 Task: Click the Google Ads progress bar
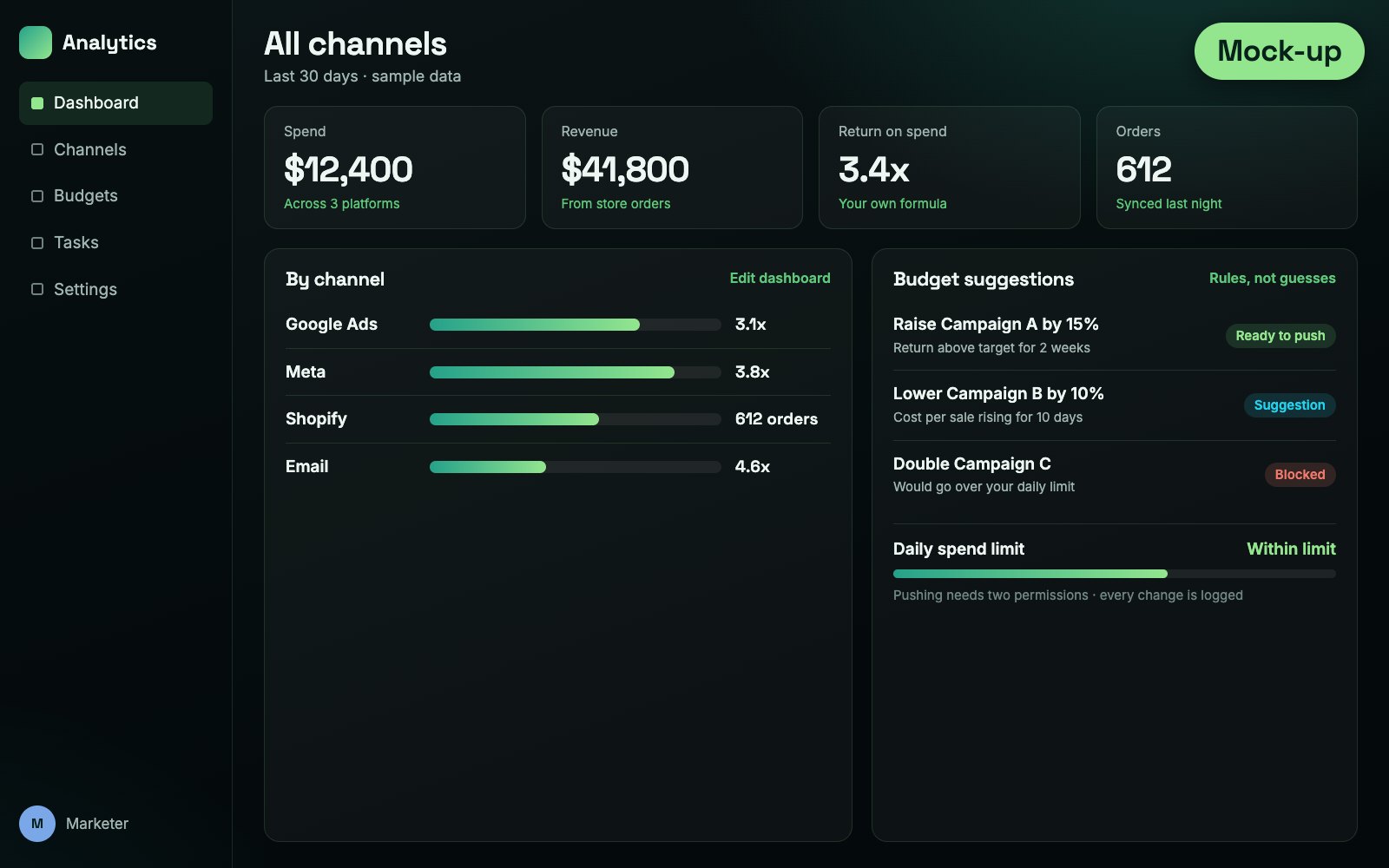575,325
